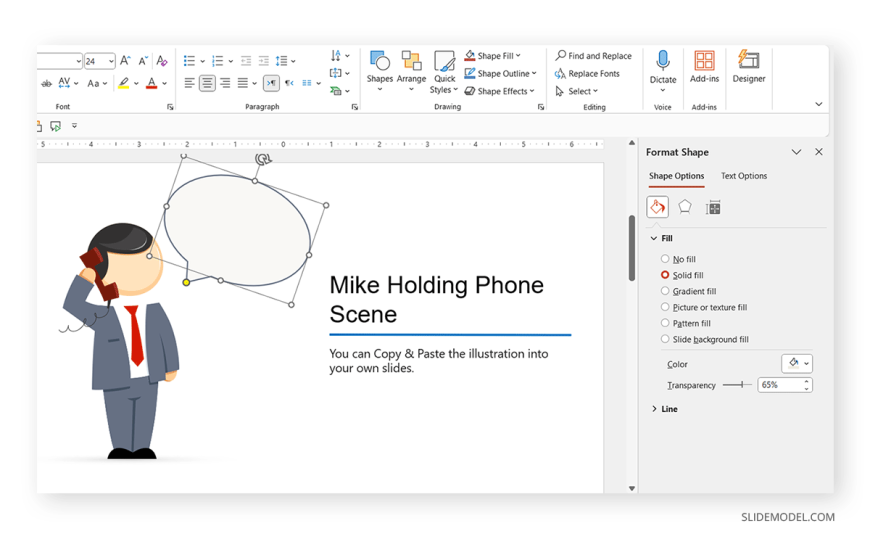The height and width of the screenshot is (539, 870).
Task: Open Drawing dialog launcher
Action: point(541,107)
